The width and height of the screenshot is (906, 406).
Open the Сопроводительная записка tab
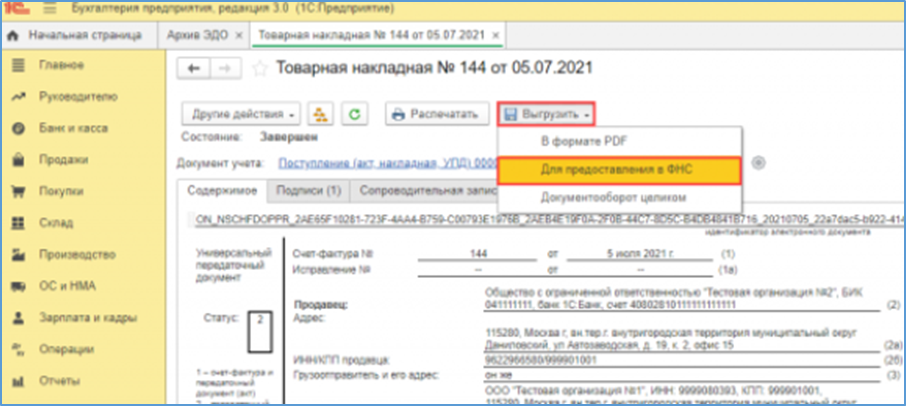(x=425, y=191)
